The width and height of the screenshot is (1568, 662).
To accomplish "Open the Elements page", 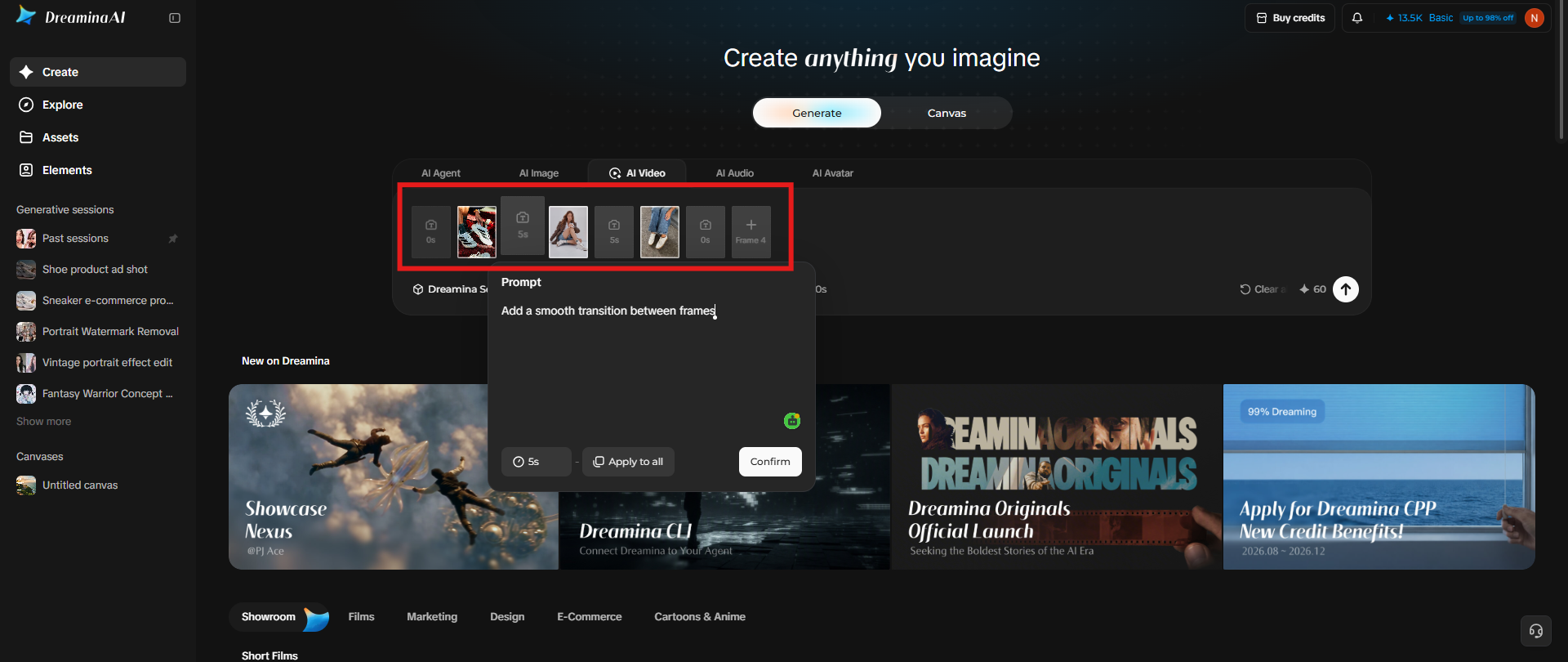I will tap(98, 170).
